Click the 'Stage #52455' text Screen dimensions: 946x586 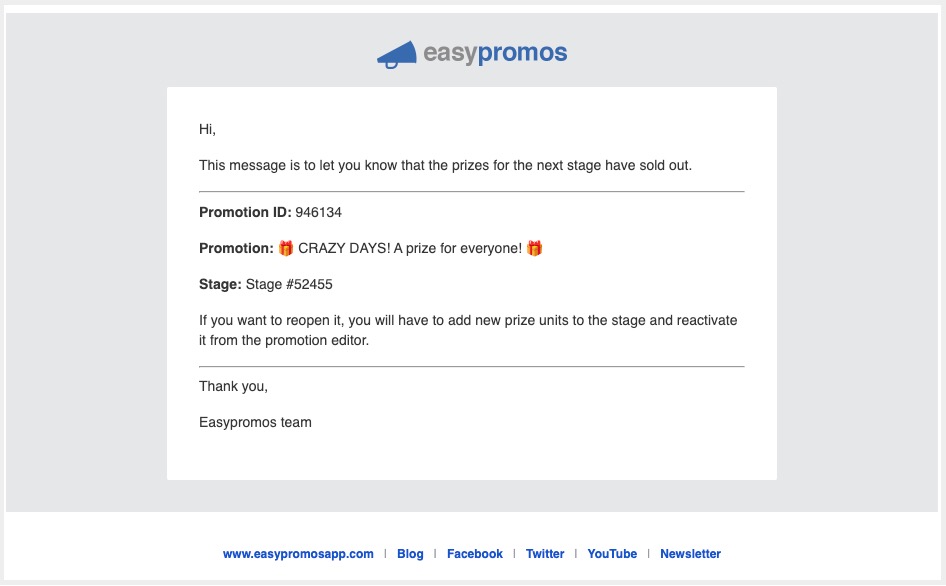click(x=289, y=285)
